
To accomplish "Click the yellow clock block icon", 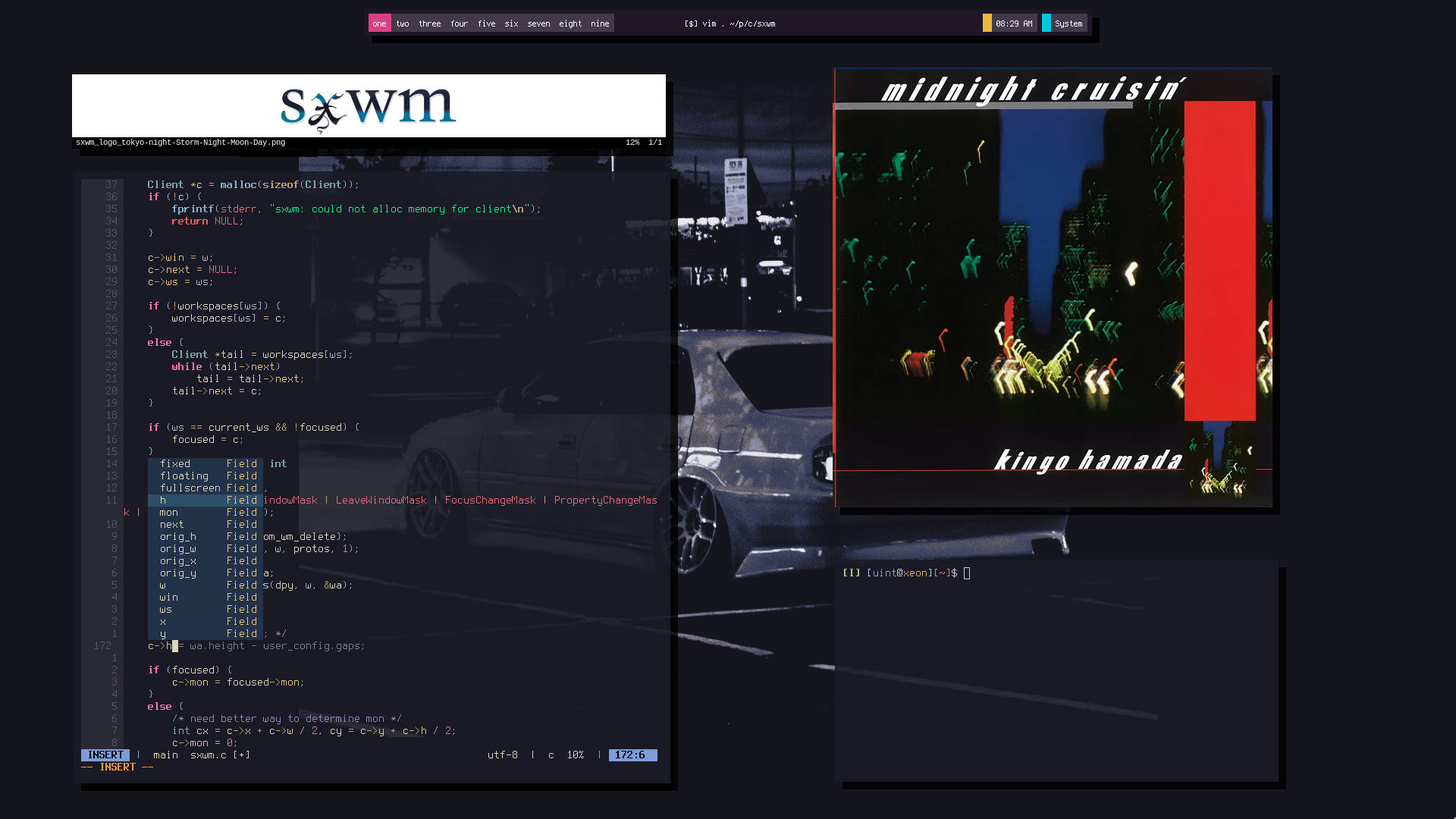I will (987, 24).
